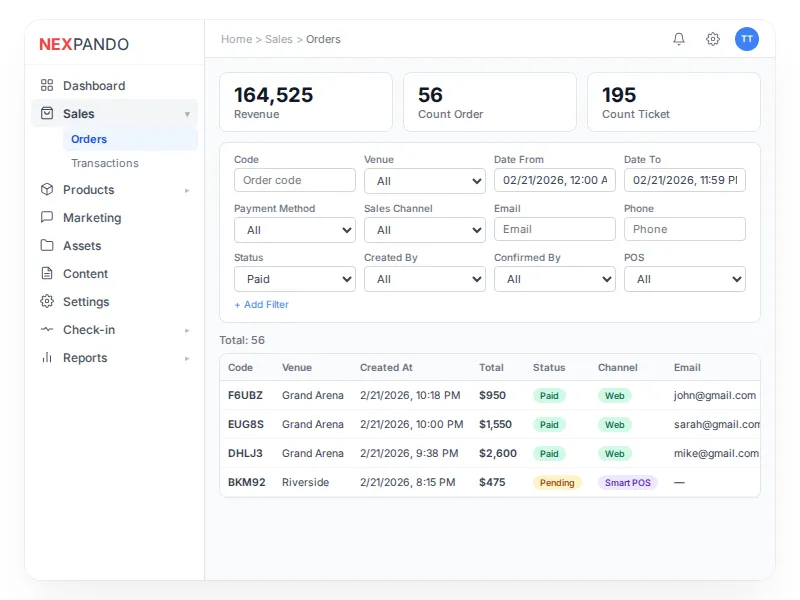Click the sidebar Settings gear icon
Viewport: 800px width, 600px height.
point(47,302)
